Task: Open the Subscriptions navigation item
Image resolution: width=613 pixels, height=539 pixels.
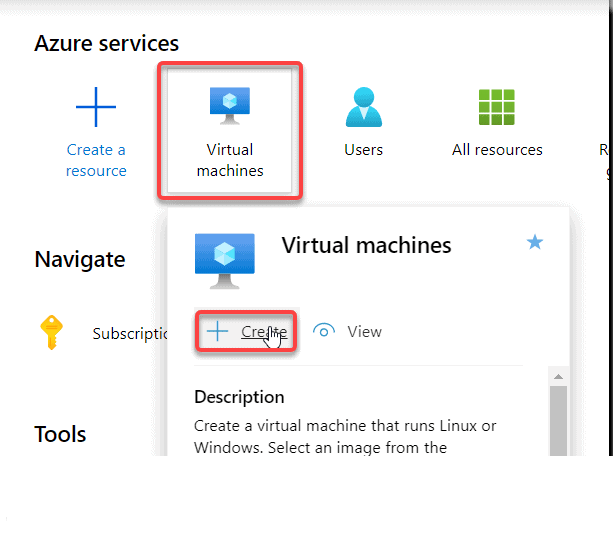Action: point(130,334)
